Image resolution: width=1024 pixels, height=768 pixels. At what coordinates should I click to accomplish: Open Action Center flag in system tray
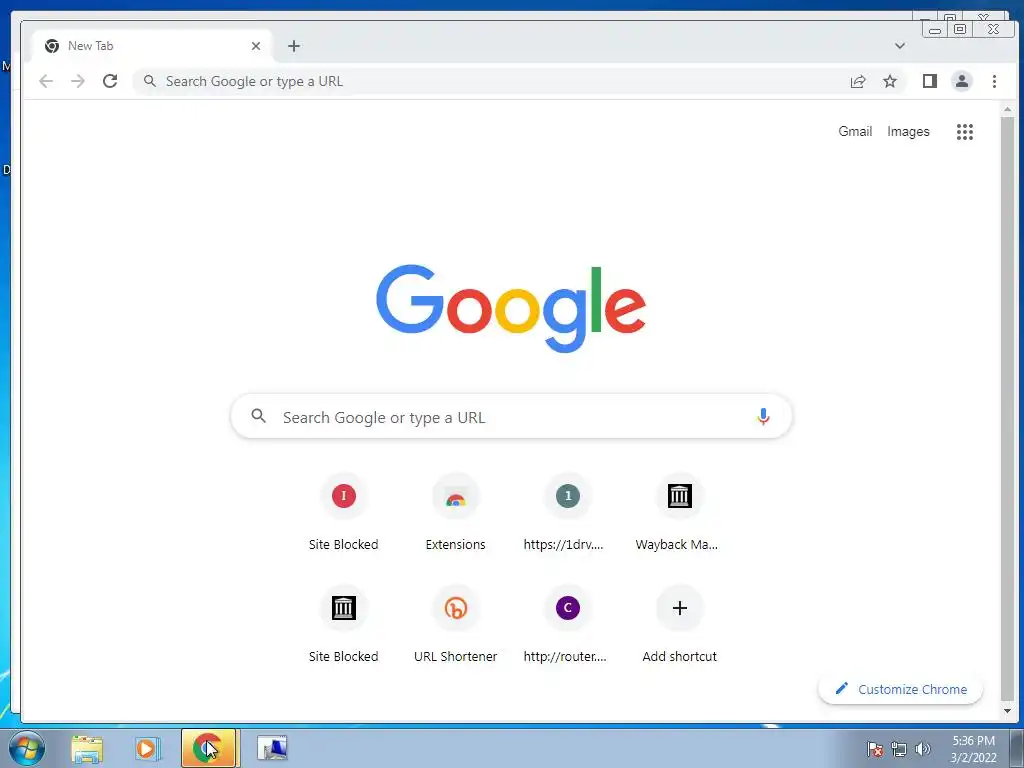coord(874,749)
